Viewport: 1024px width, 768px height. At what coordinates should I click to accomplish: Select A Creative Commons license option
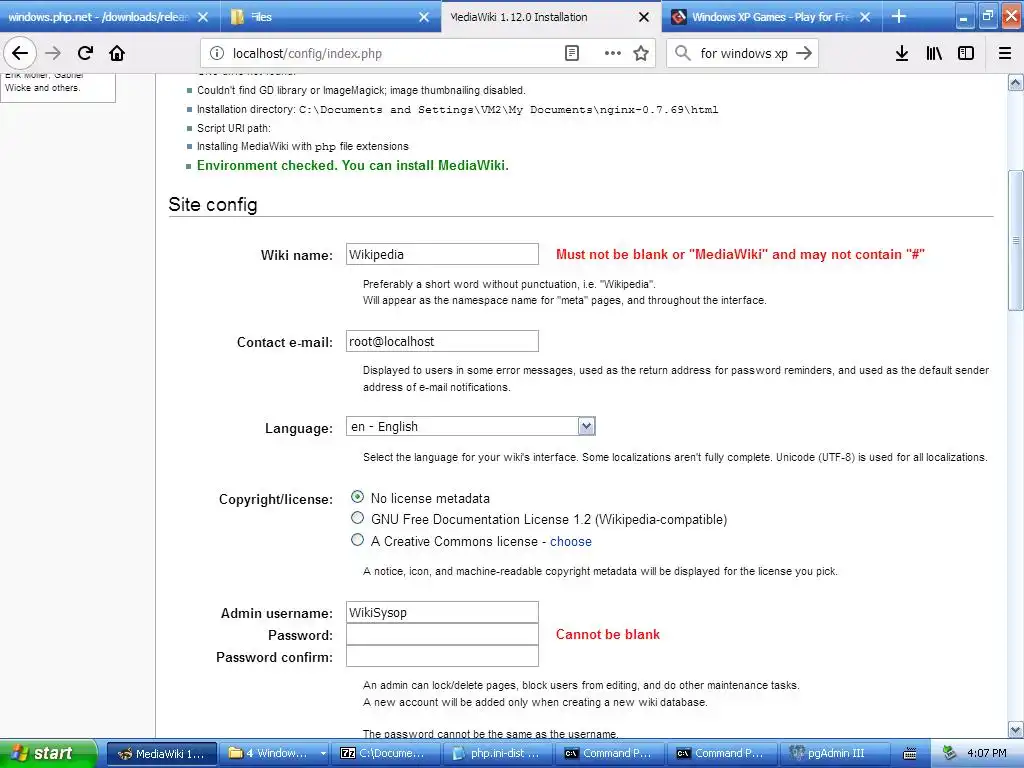[x=357, y=540]
